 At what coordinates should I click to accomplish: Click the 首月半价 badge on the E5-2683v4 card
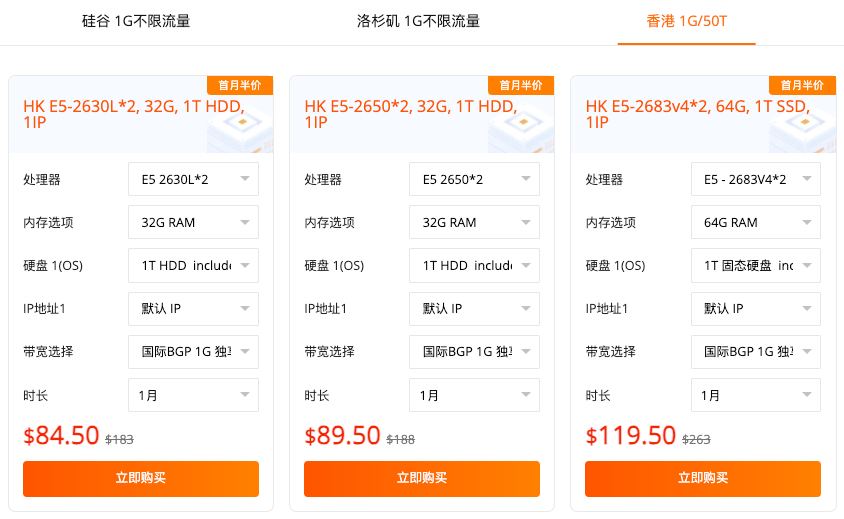pyautogui.click(x=802, y=85)
